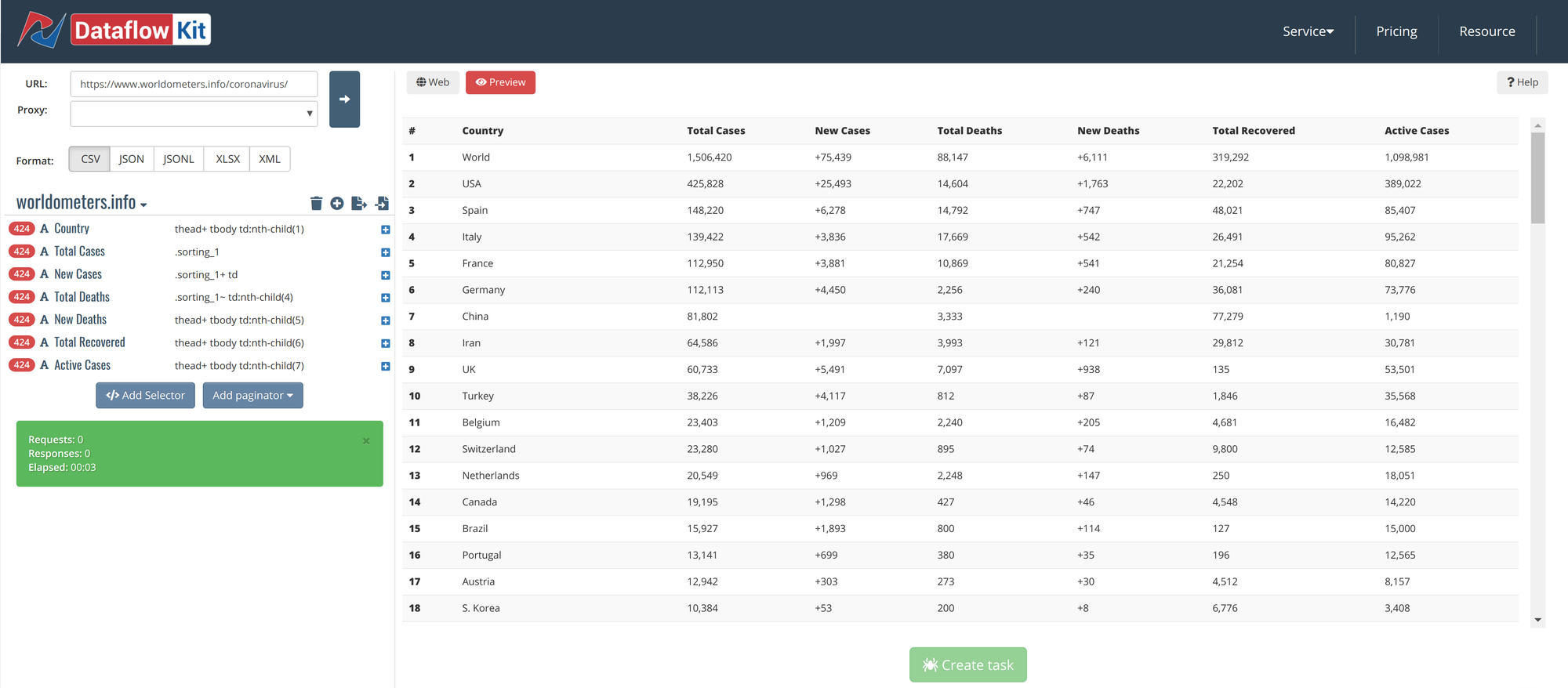Click the 'S. Korea' cell in the table
Image resolution: width=1568 pixels, height=688 pixels.
[481, 608]
